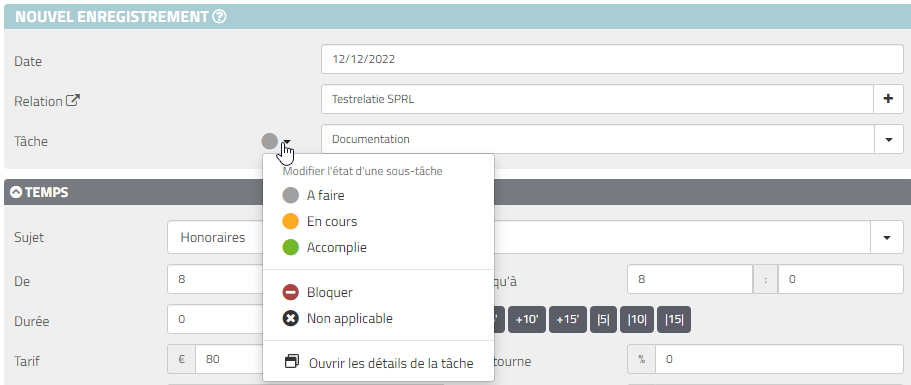Click the Documentation task field
Image resolution: width=911 pixels, height=385 pixels.
598,139
